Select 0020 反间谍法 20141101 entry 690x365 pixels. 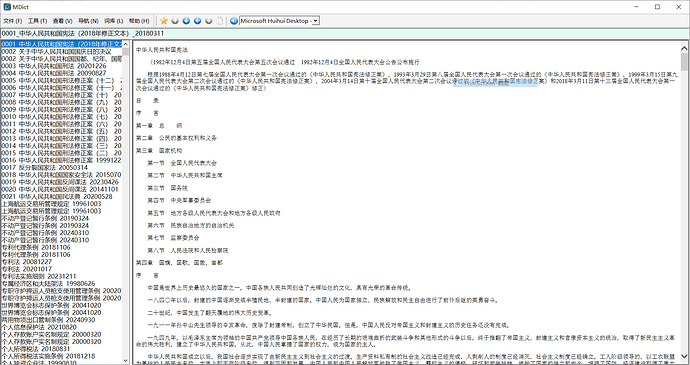[61, 189]
